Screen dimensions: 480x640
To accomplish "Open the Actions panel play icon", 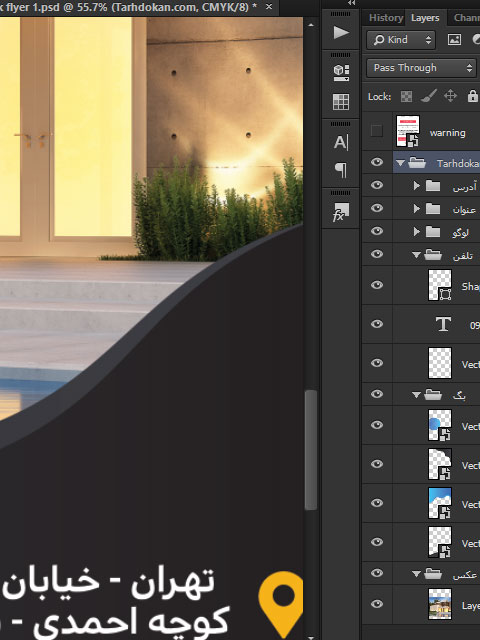I will pos(341,32).
